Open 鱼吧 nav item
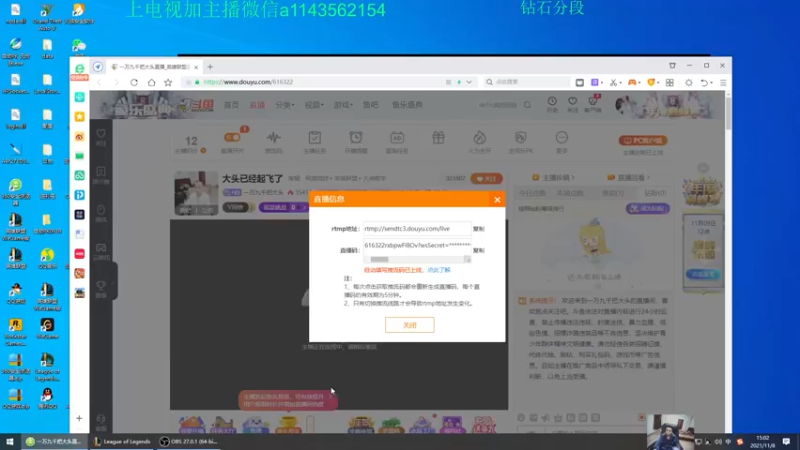Image resolution: width=800 pixels, height=450 pixels. click(x=370, y=105)
